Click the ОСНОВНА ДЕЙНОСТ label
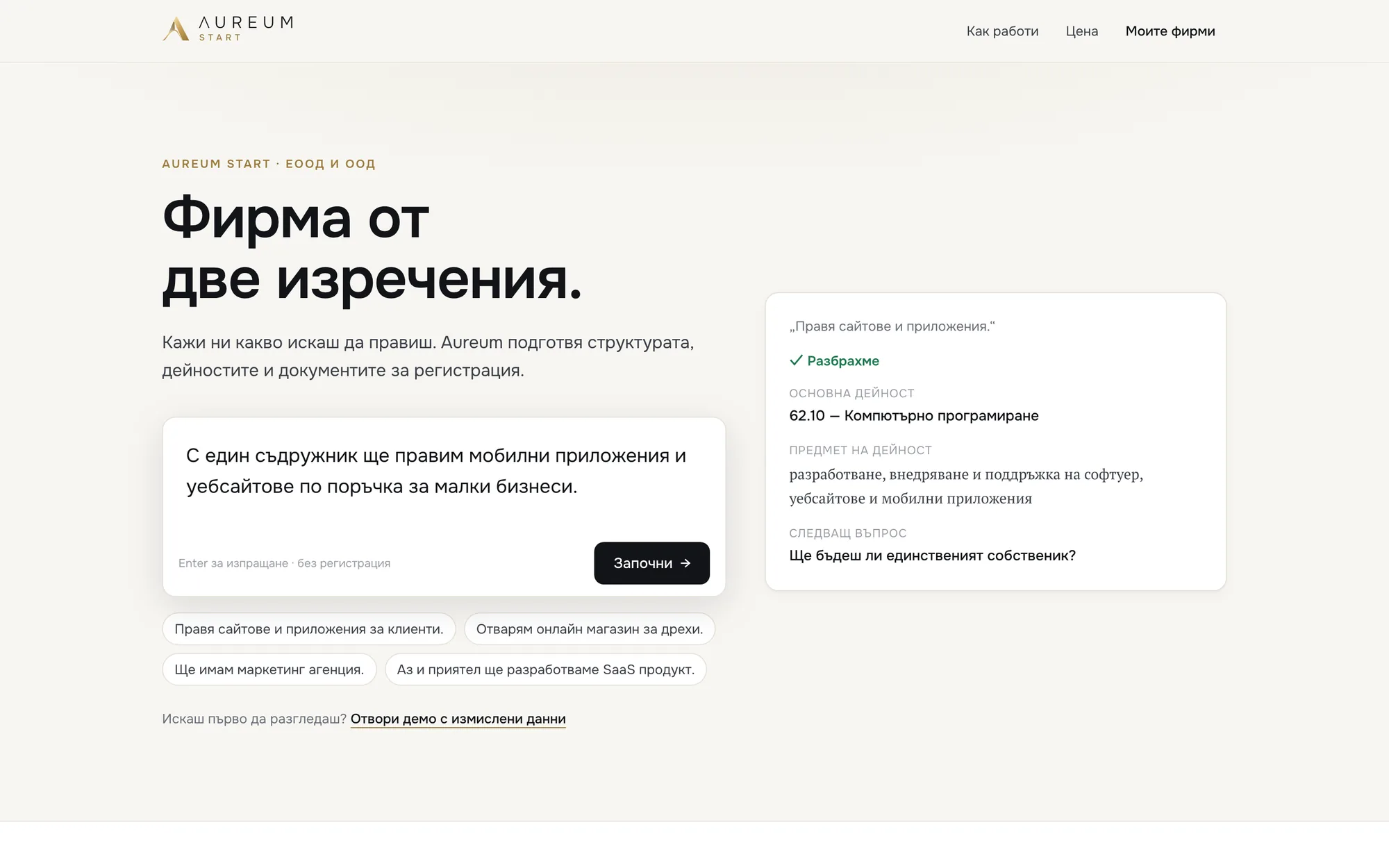Screen dimensions: 1389x868 point(851,393)
